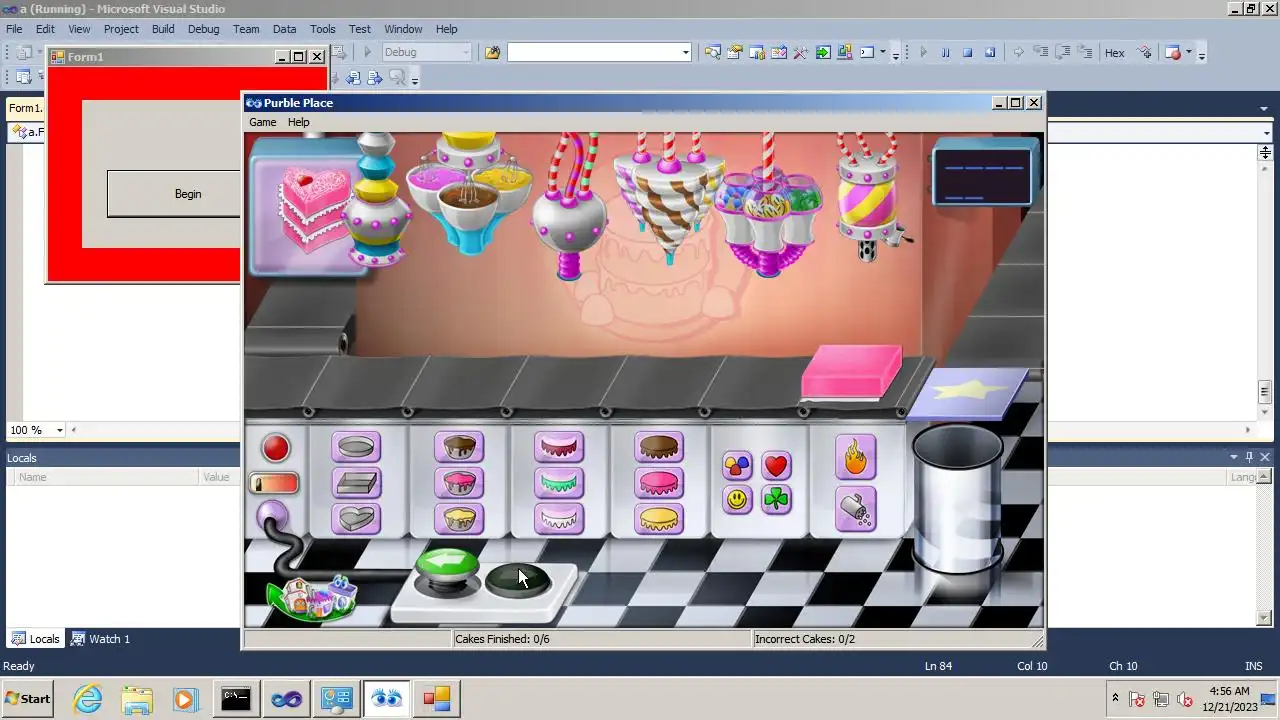This screenshot has width=1280, height=720.
Task: Click the pink cake on the conveyor
Action: pos(852,372)
